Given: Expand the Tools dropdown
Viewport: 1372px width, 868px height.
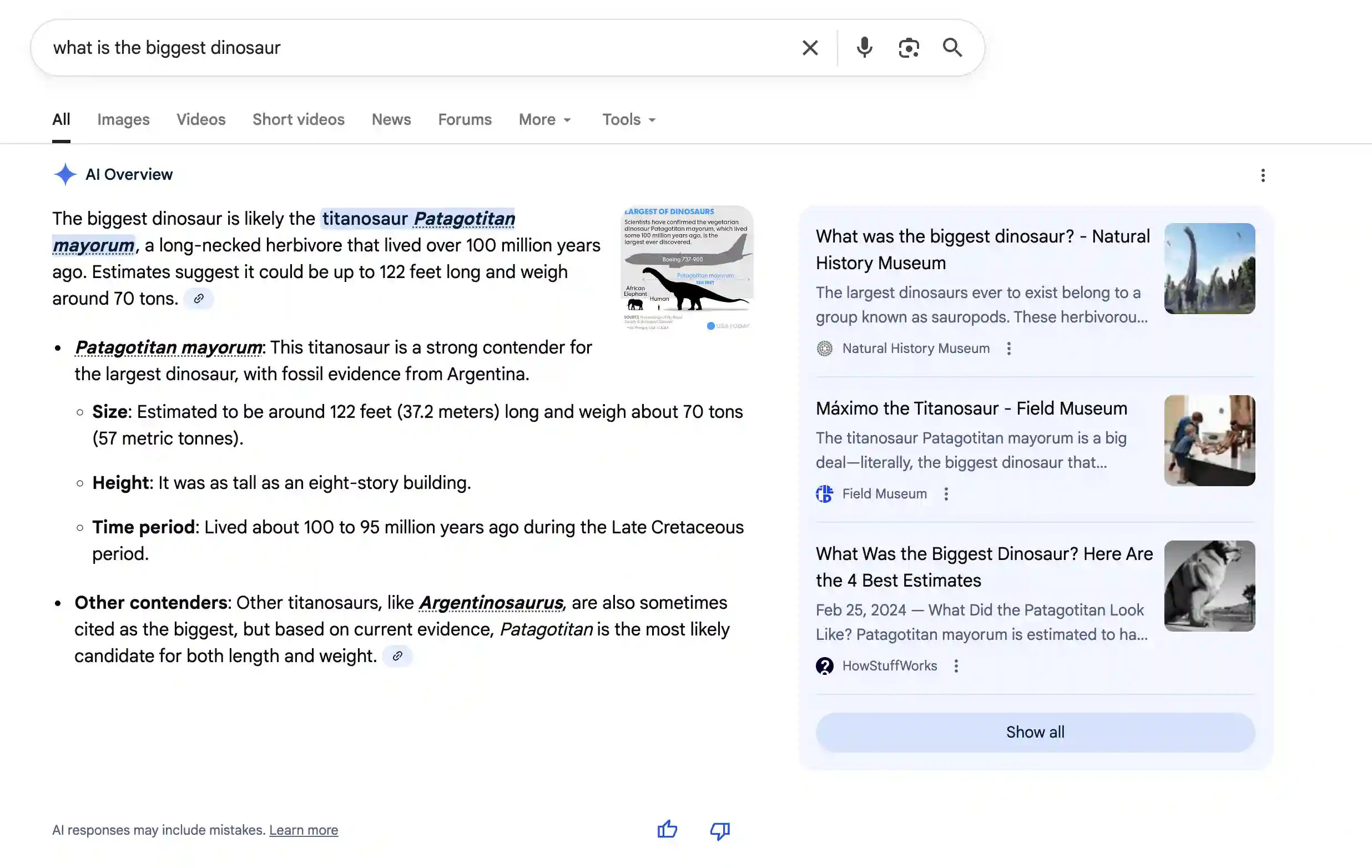Looking at the screenshot, I should (x=629, y=120).
